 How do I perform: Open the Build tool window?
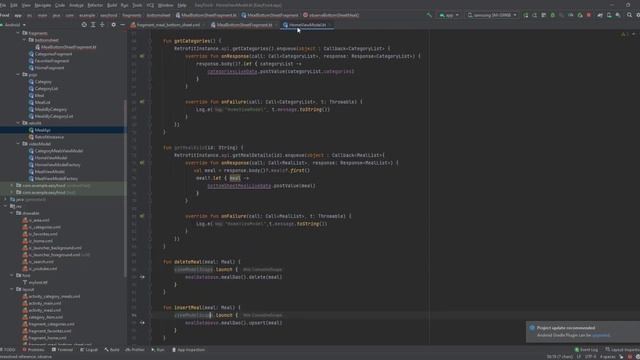[112, 350]
